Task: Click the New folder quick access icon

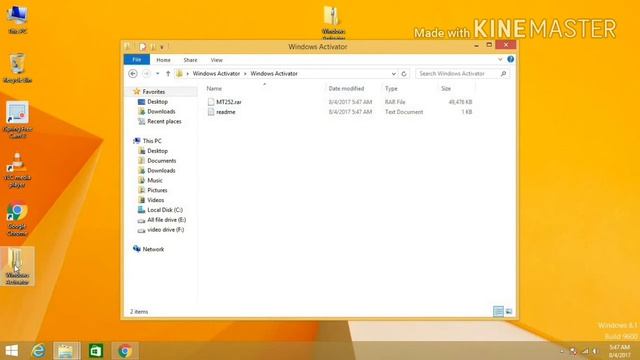Action: [x=153, y=47]
